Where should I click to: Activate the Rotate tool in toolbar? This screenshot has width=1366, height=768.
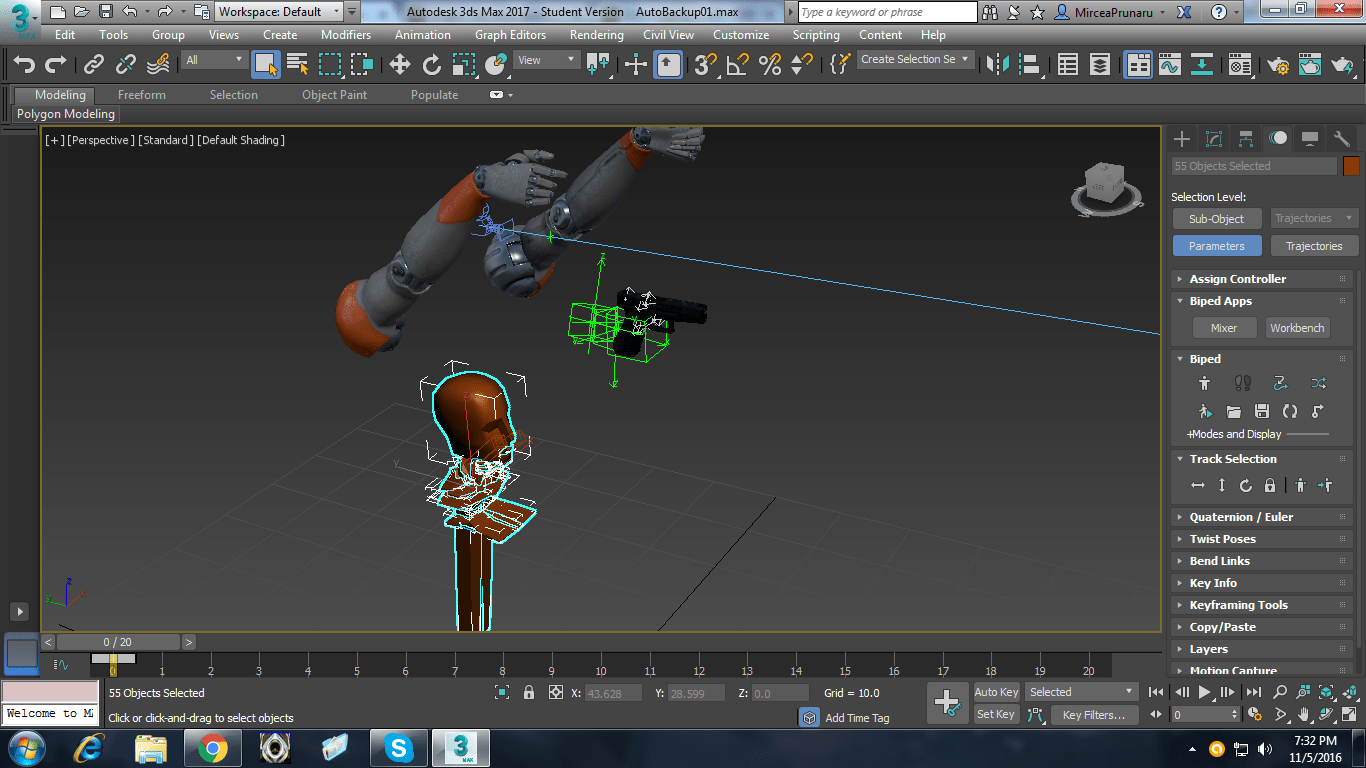click(432, 65)
